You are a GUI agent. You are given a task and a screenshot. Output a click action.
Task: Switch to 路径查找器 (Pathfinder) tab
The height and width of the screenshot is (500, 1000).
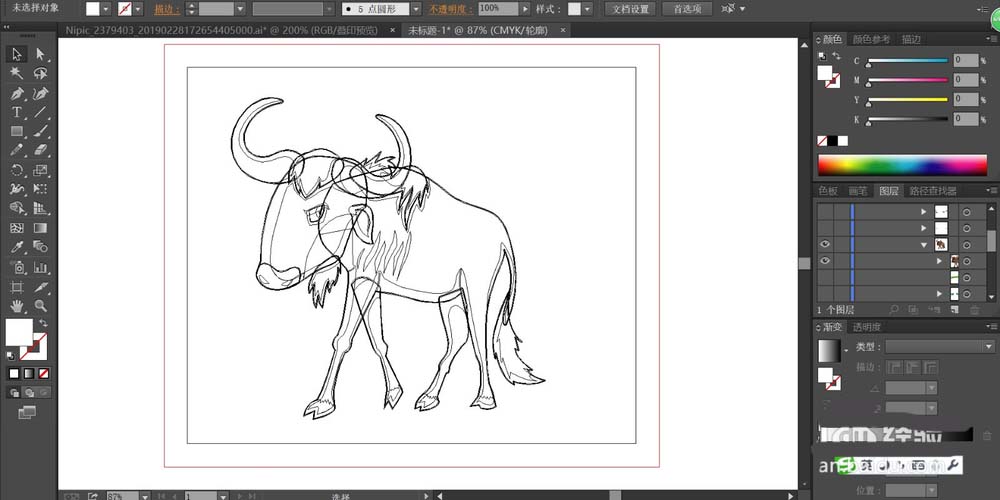pos(933,191)
